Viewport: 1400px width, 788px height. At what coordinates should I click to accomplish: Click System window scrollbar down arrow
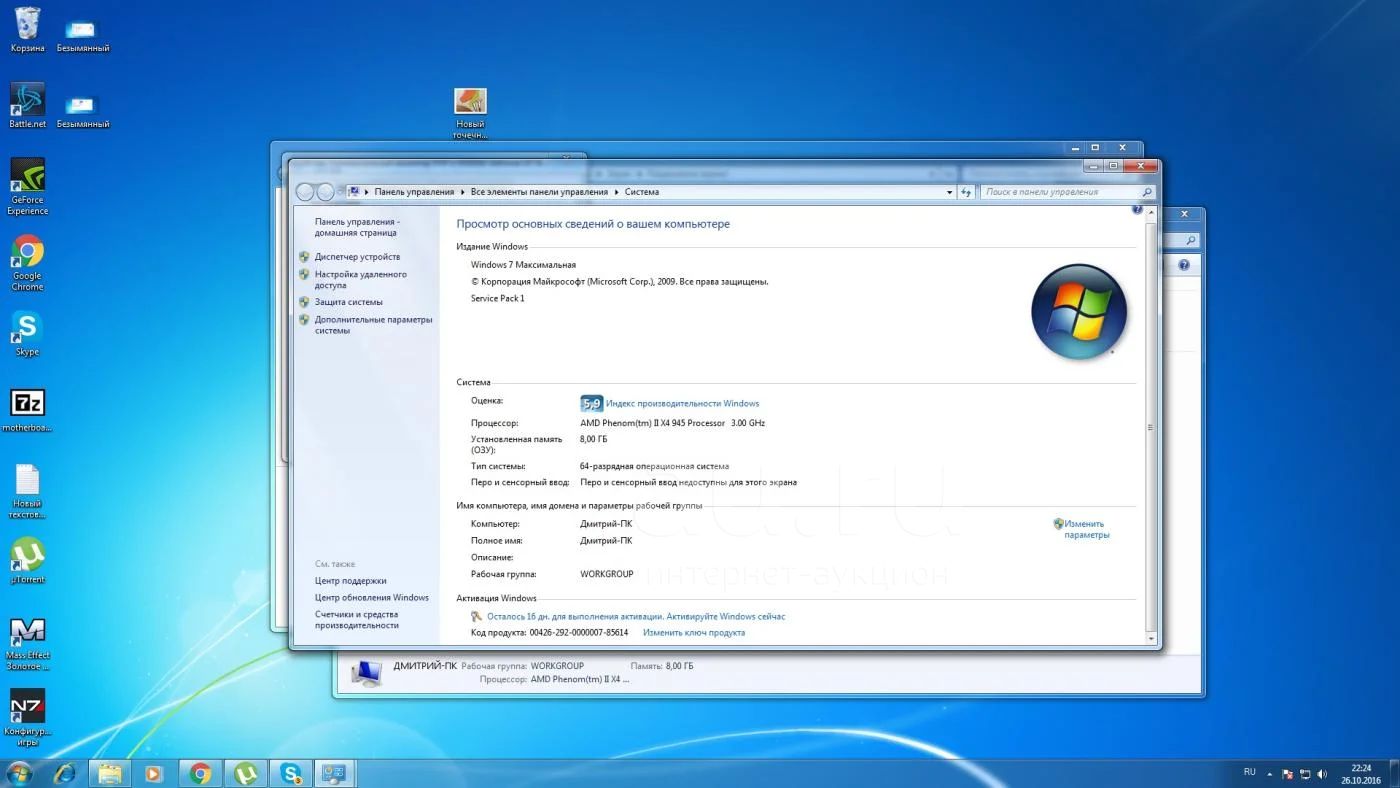coord(1151,639)
